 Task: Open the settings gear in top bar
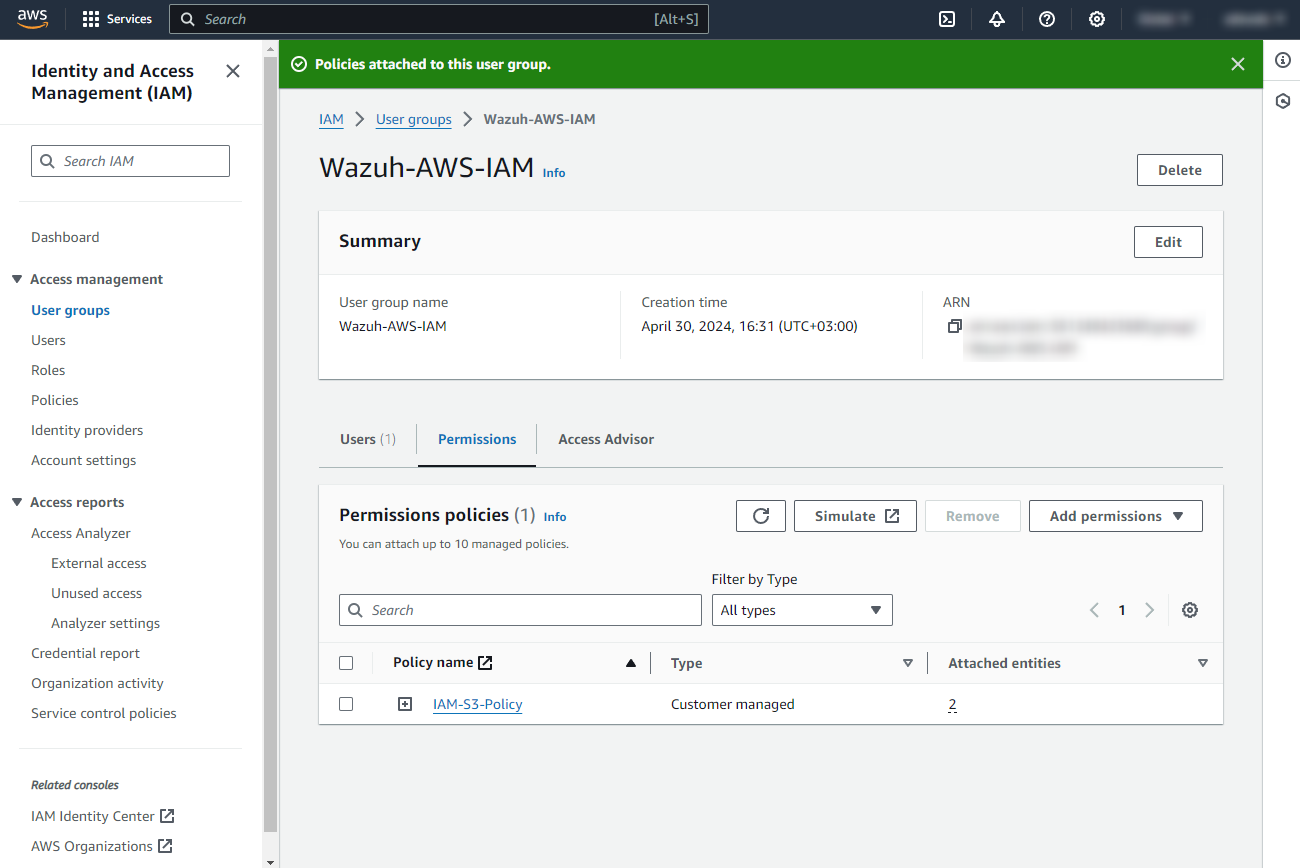(1097, 19)
